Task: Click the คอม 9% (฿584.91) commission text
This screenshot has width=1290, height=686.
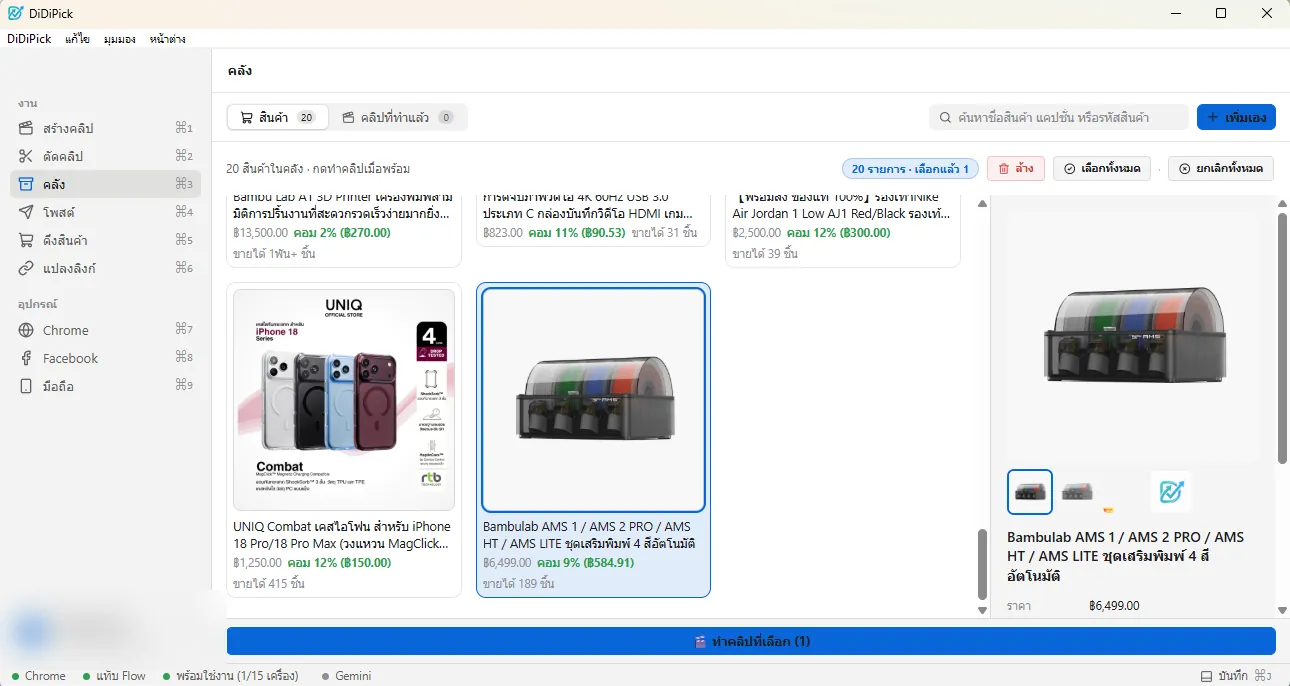Action: pyautogui.click(x=585, y=563)
